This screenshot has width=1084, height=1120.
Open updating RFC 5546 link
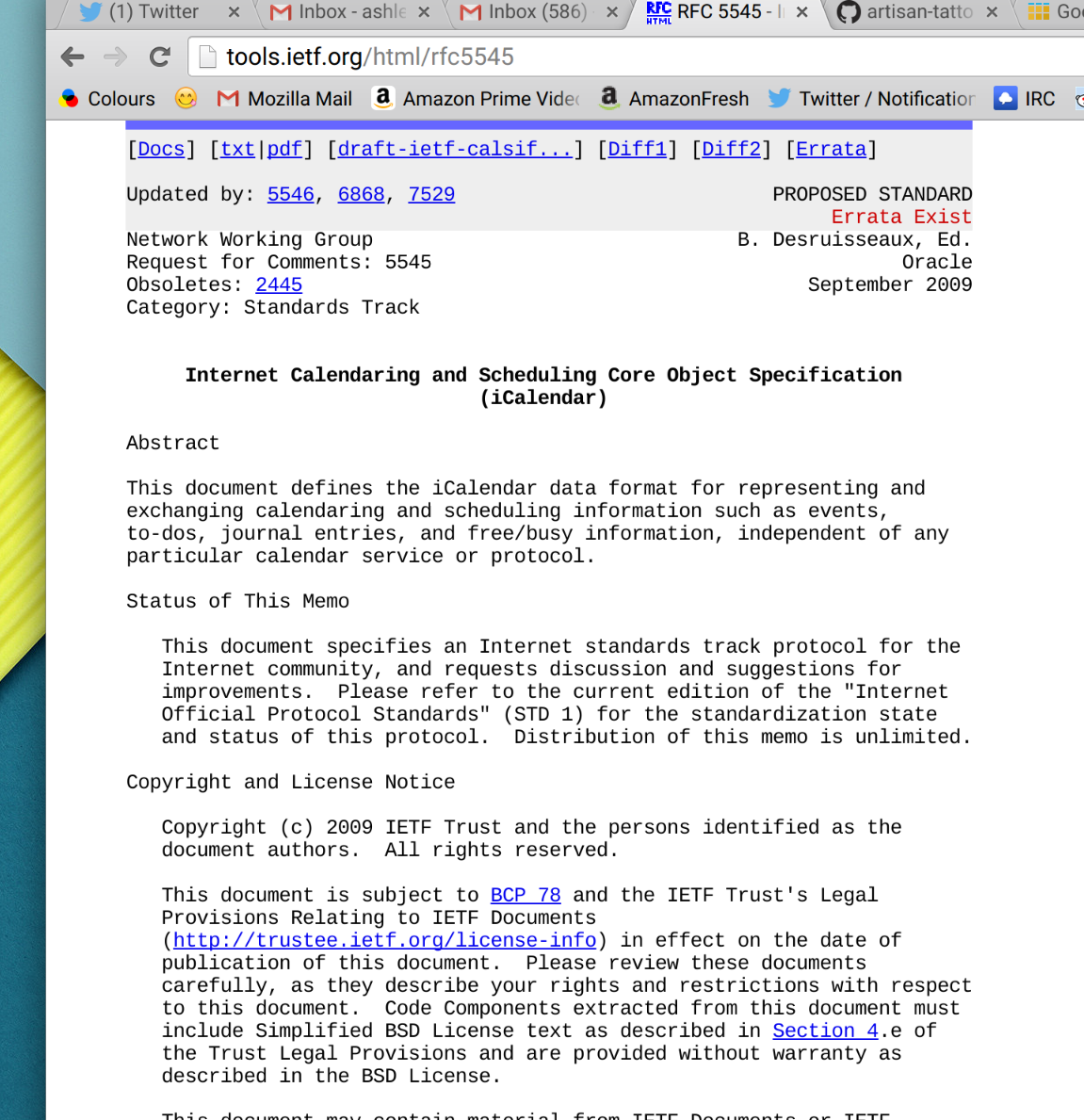(x=291, y=194)
